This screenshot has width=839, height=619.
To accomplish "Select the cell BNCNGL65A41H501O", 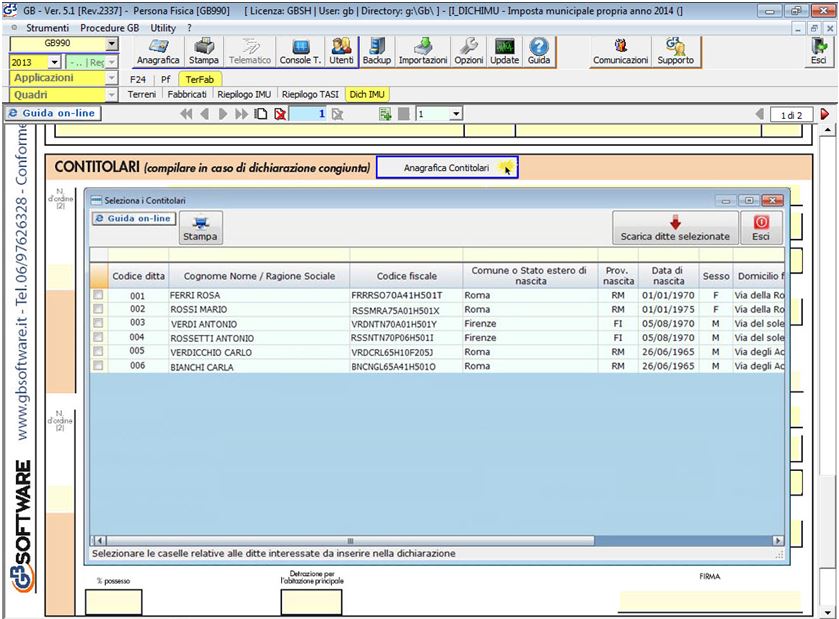I will pos(407,366).
